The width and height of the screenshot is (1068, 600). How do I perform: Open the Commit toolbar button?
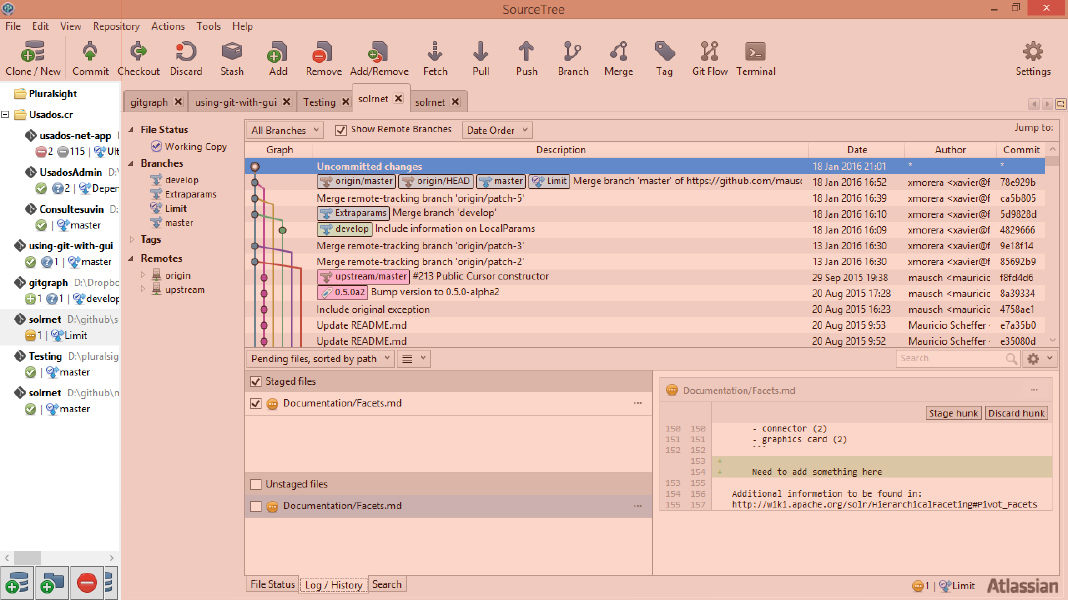90,58
